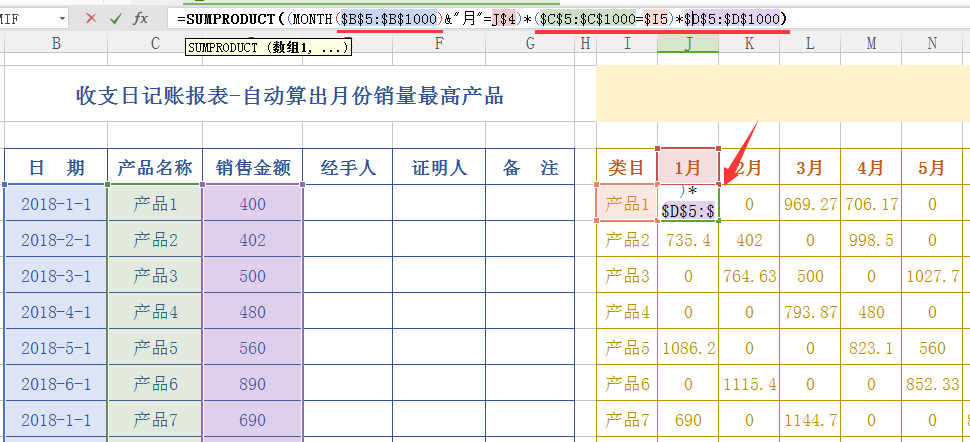Click the 5月 header cell
Image resolution: width=970 pixels, height=442 pixels.
(932, 167)
